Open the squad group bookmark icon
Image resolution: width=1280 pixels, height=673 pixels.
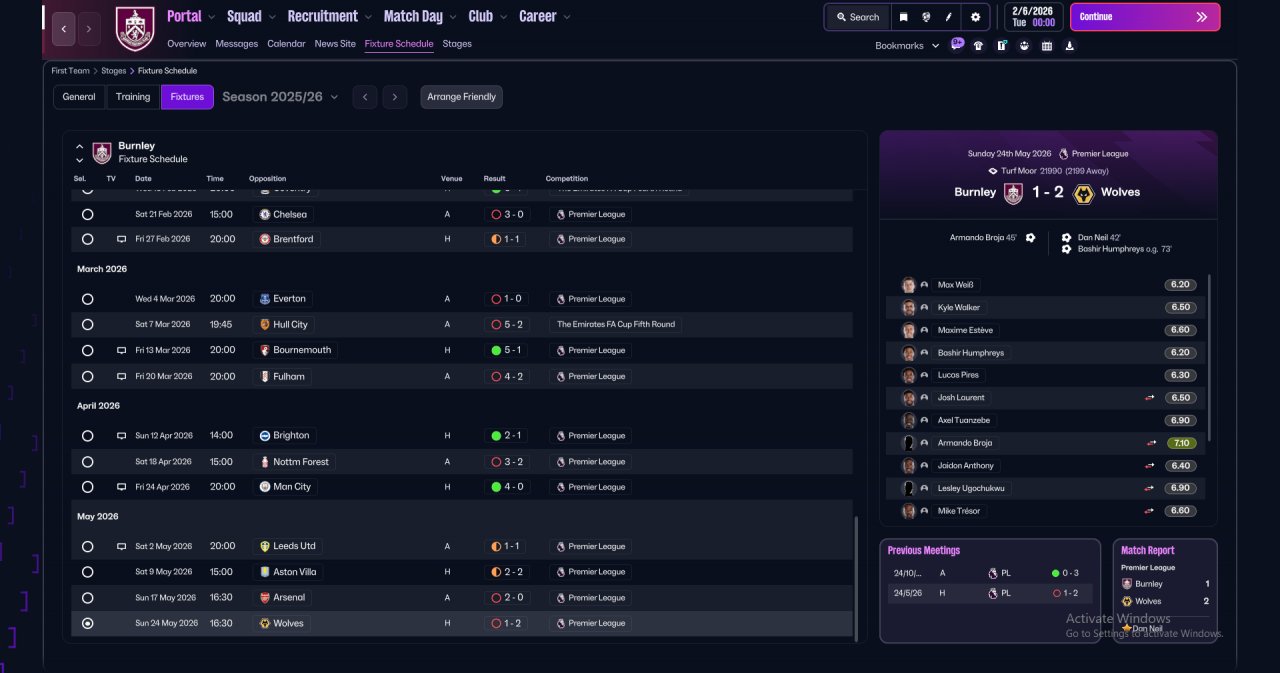[x=1024, y=45]
